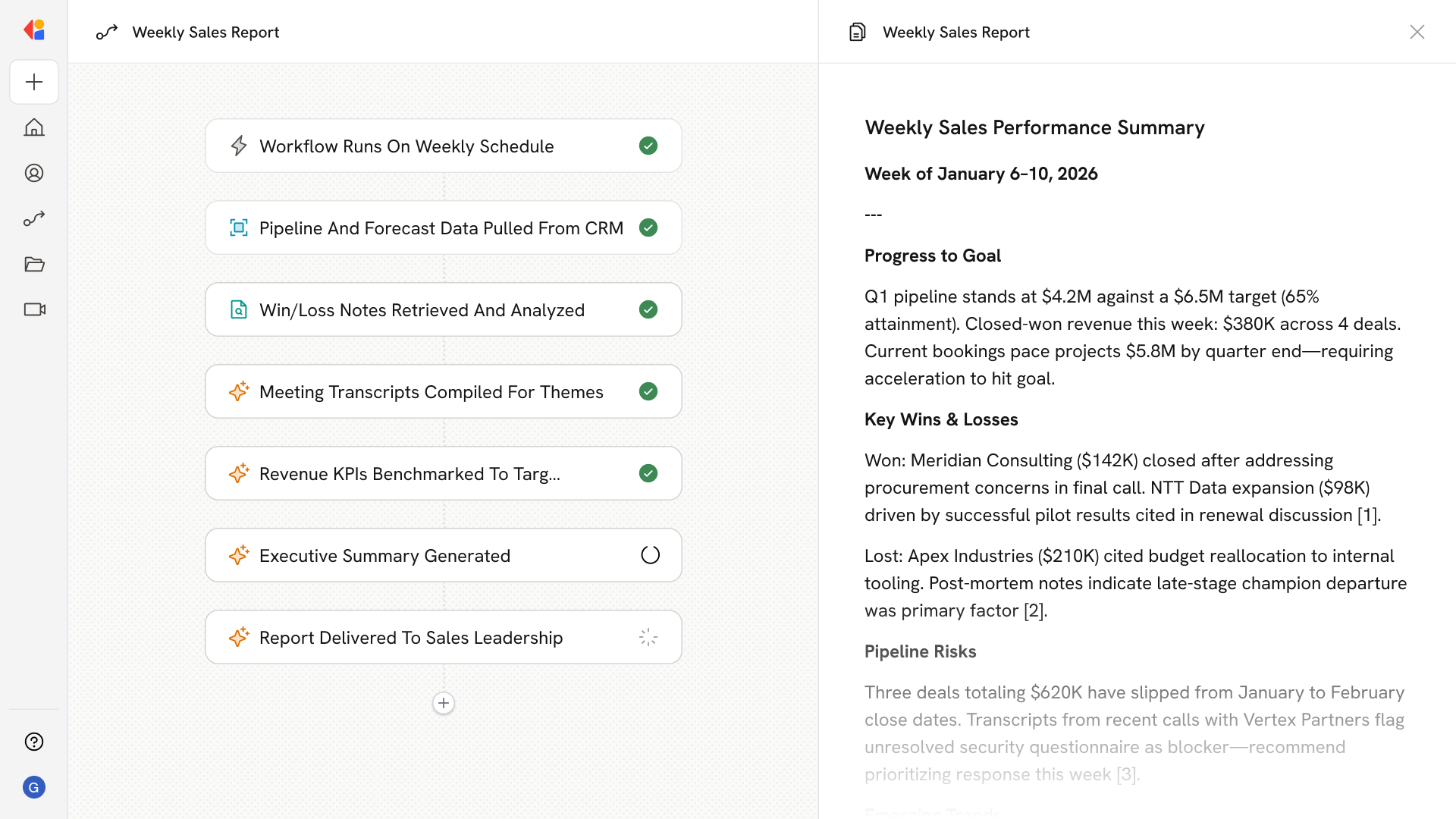The image size is (1456, 819).
Task: Click the G user avatar at bottom
Action: [34, 787]
